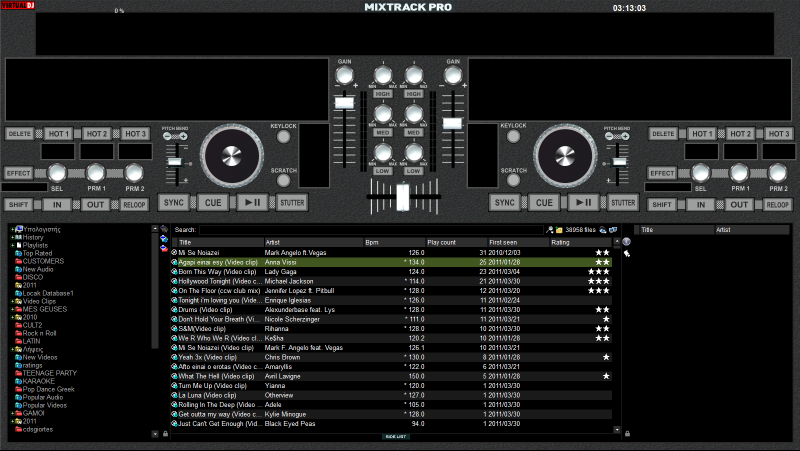The width and height of the screenshot is (800, 451).
Task: Click the crossfader handle
Action: 403,197
